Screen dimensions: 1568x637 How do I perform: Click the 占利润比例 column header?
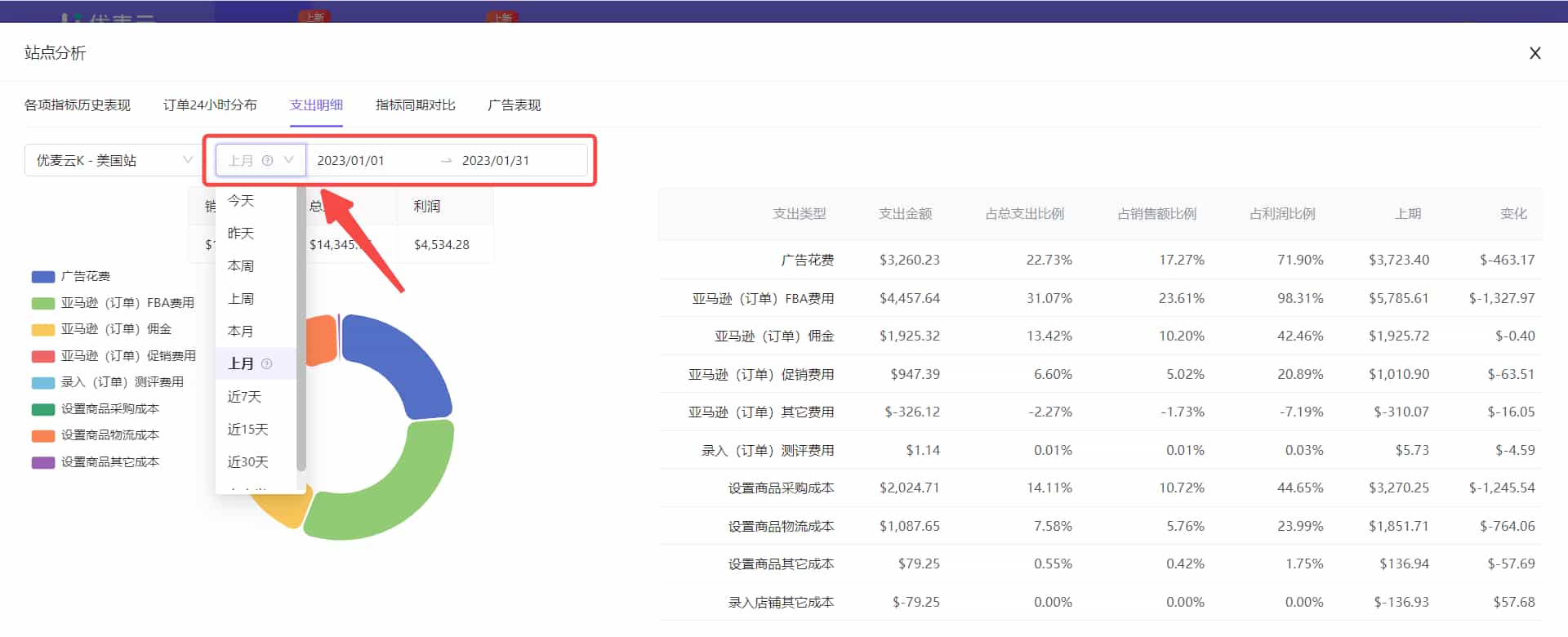coord(1282,214)
